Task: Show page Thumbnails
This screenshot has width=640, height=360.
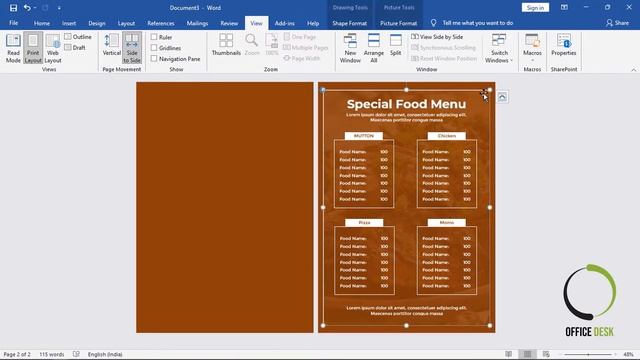Action: pos(226,45)
